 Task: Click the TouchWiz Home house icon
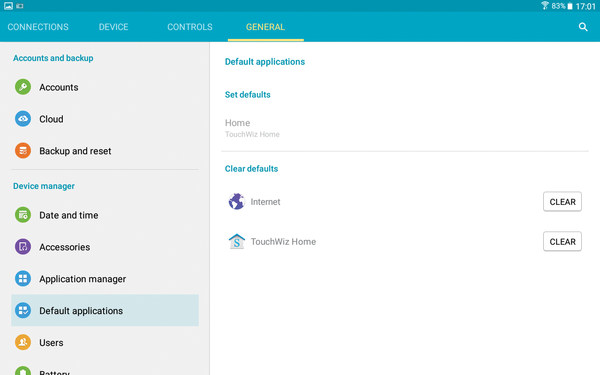click(x=236, y=241)
